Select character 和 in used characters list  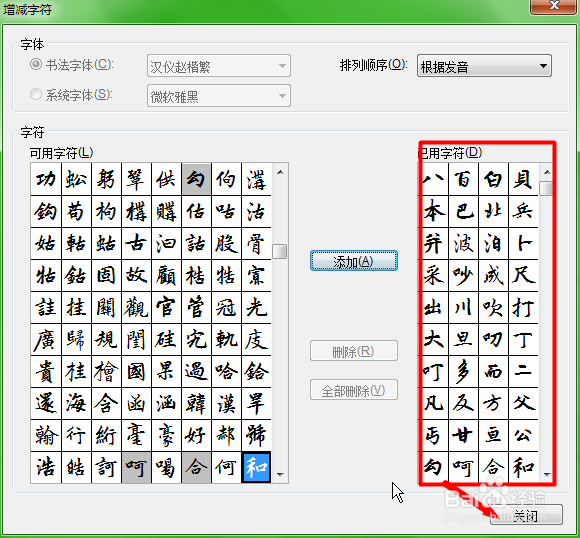523,467
